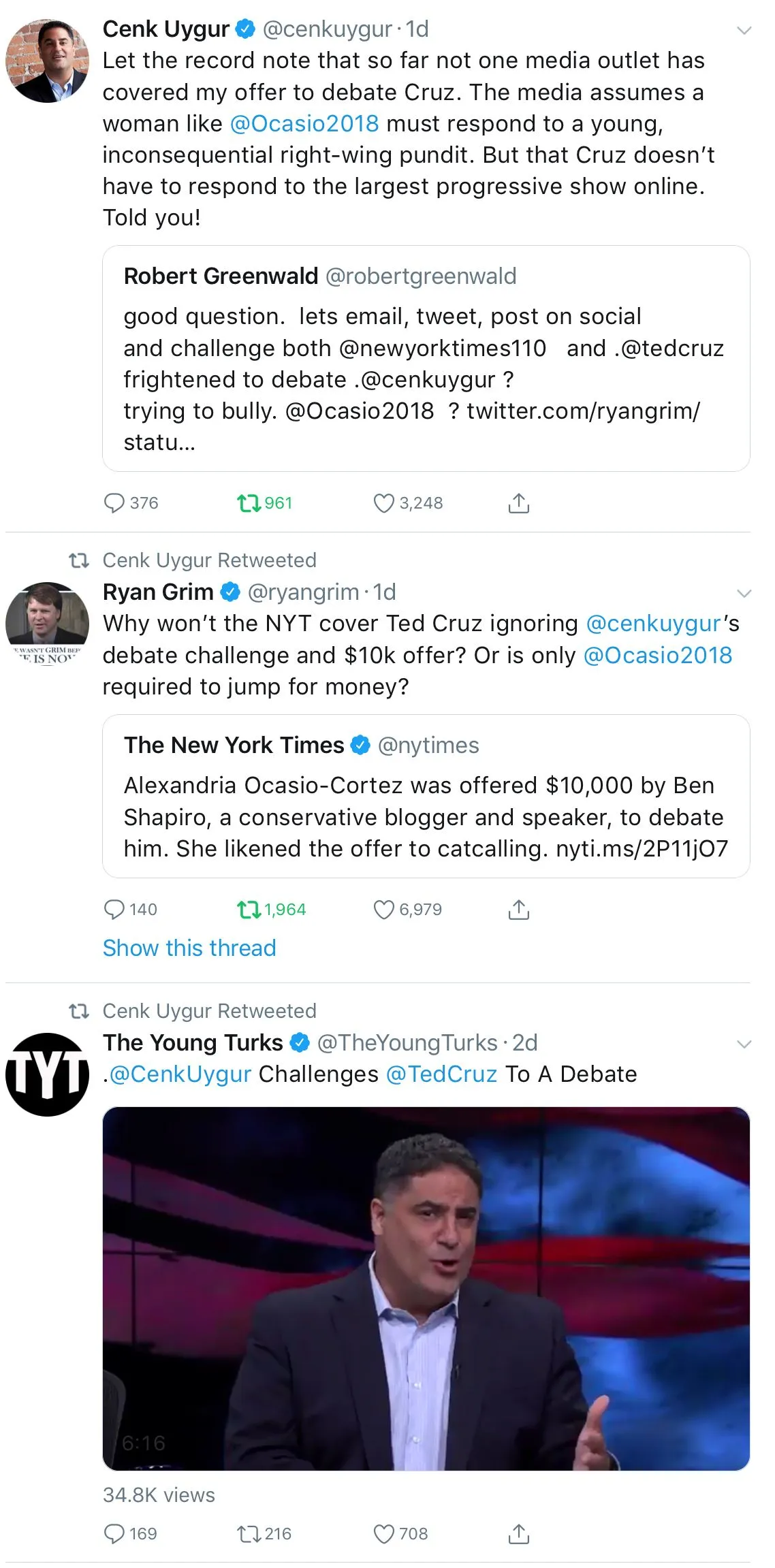
Task: Open the Show this thread link
Action: (189, 948)
